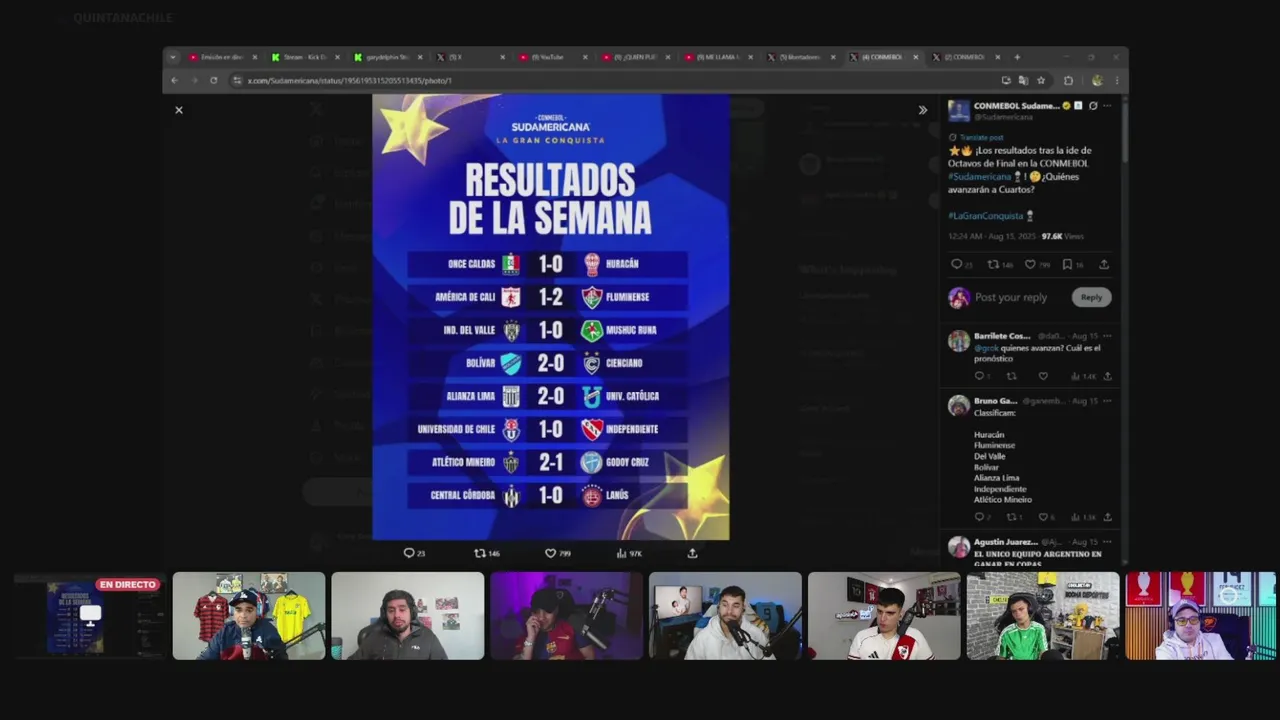Share icon on the CONMEBOL post panel

click(1104, 264)
